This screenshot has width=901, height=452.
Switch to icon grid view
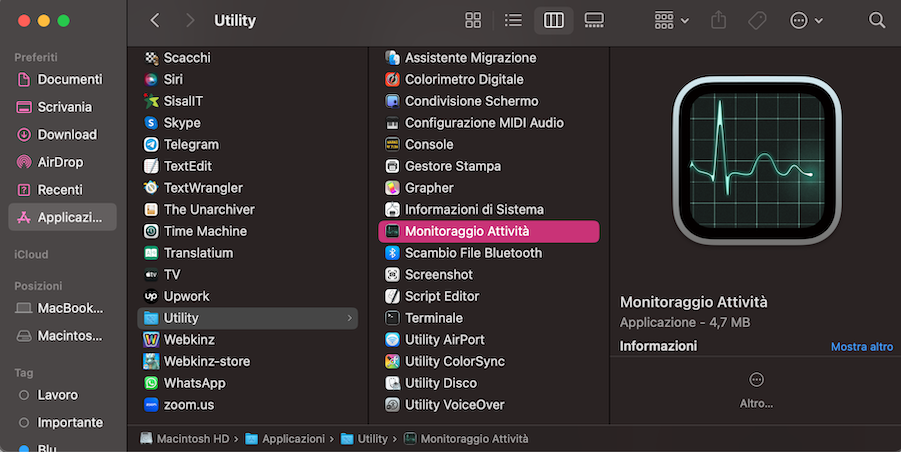pos(473,21)
